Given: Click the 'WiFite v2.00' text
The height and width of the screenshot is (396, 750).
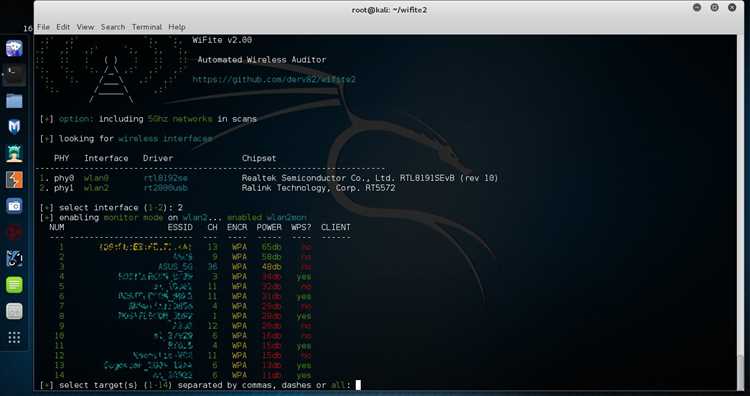Looking at the screenshot, I should tap(222, 40).
